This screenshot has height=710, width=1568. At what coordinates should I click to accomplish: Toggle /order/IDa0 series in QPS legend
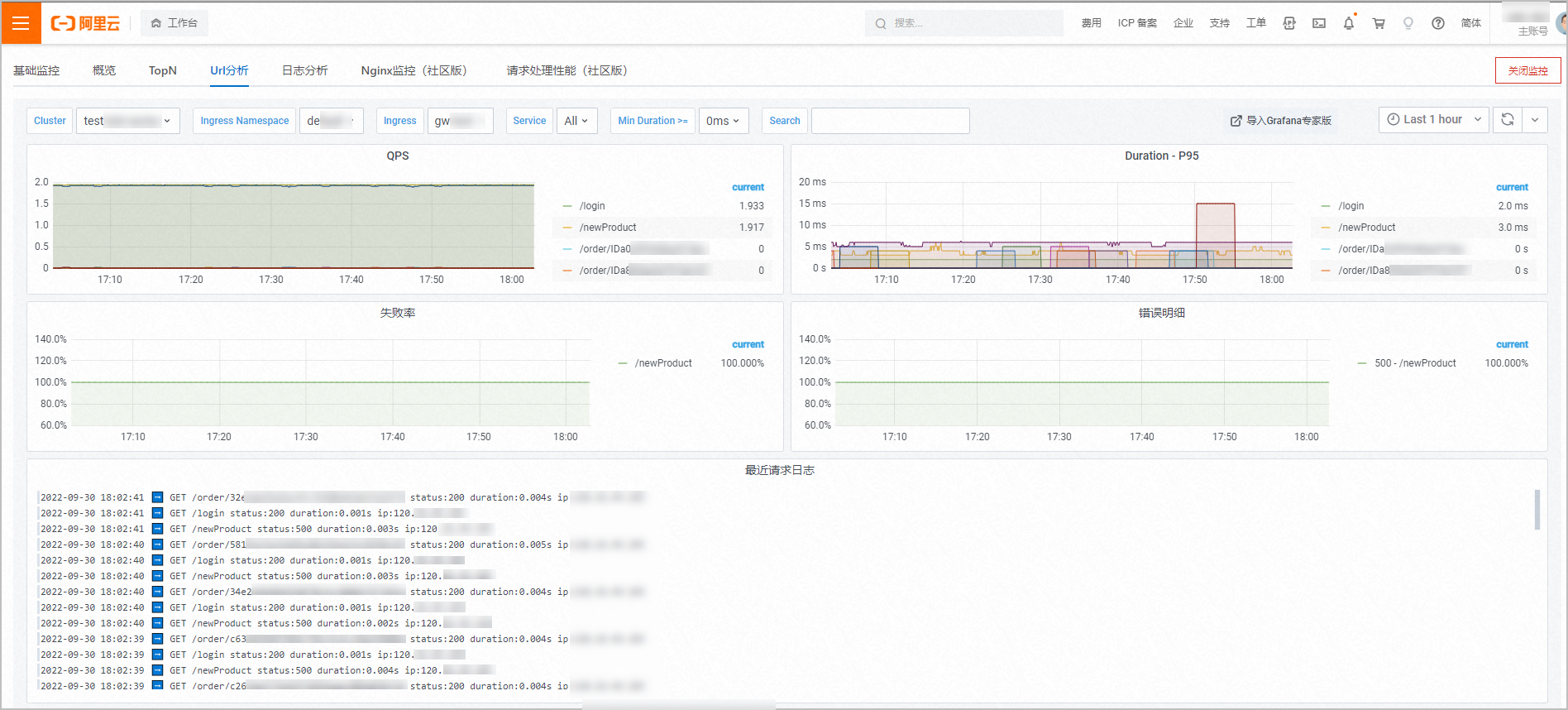tap(643, 249)
